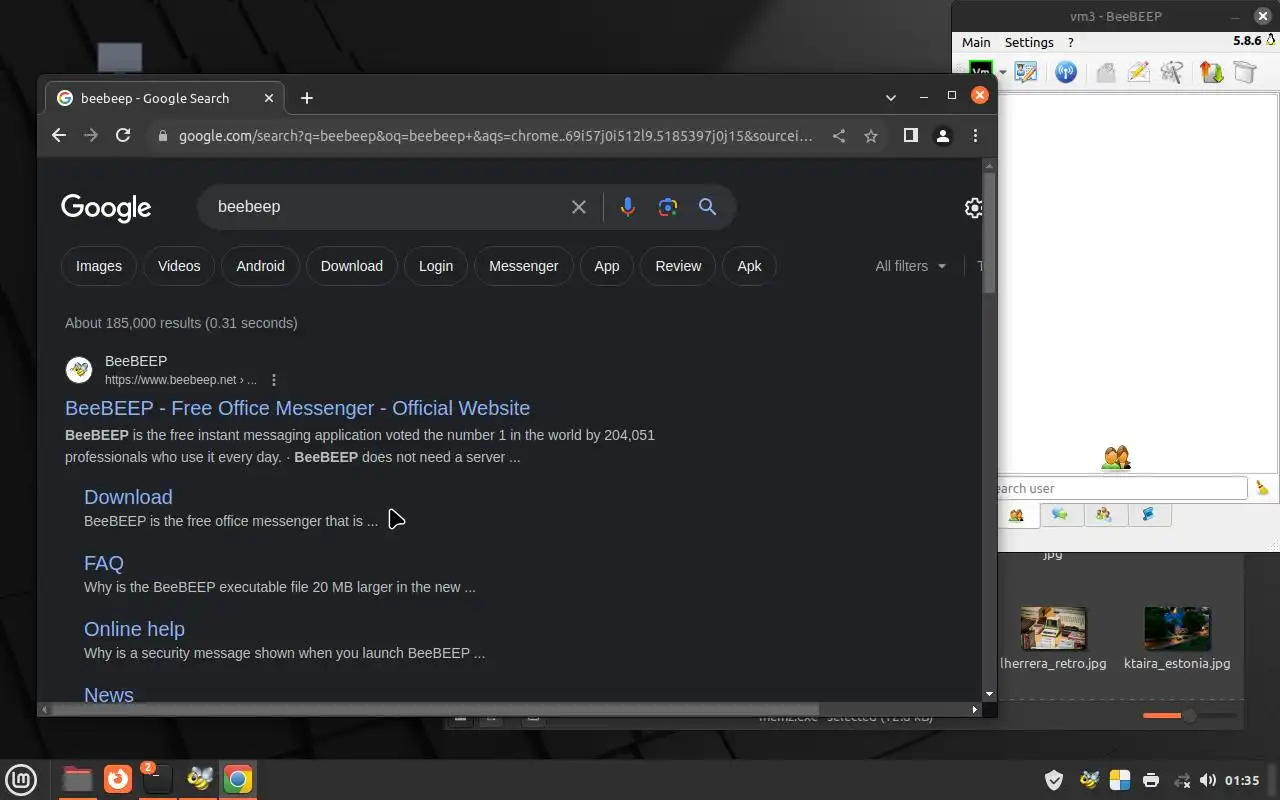This screenshot has width=1280, height=800.
Task: Click the blue broadcast antenna icon in BeeBEEP
Action: 1066,72
